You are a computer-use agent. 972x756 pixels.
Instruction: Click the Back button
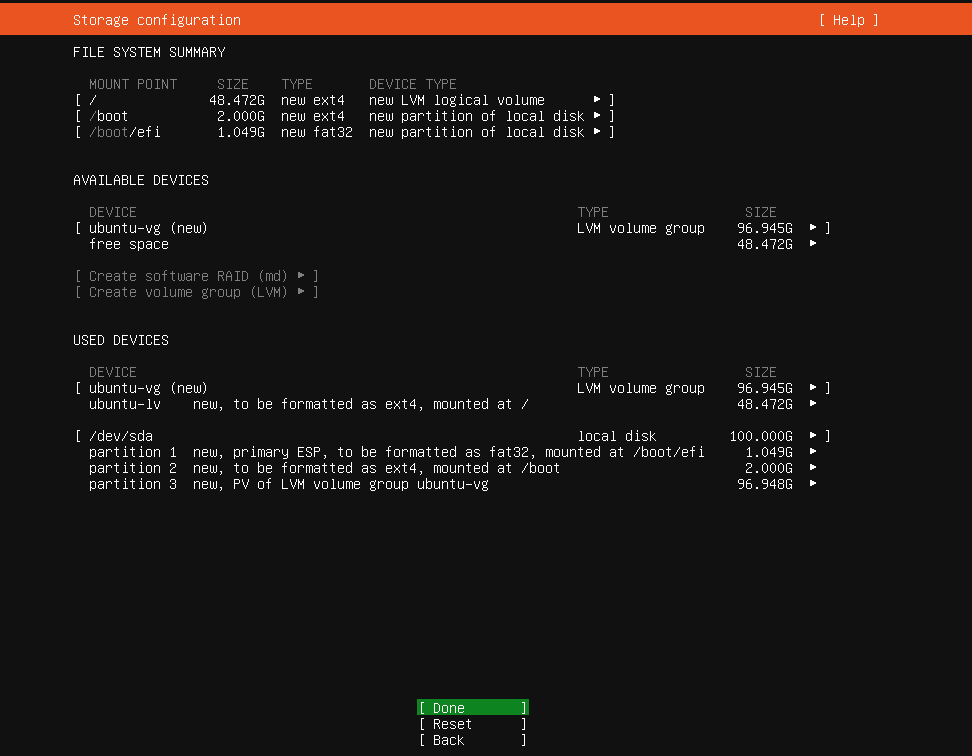point(471,740)
